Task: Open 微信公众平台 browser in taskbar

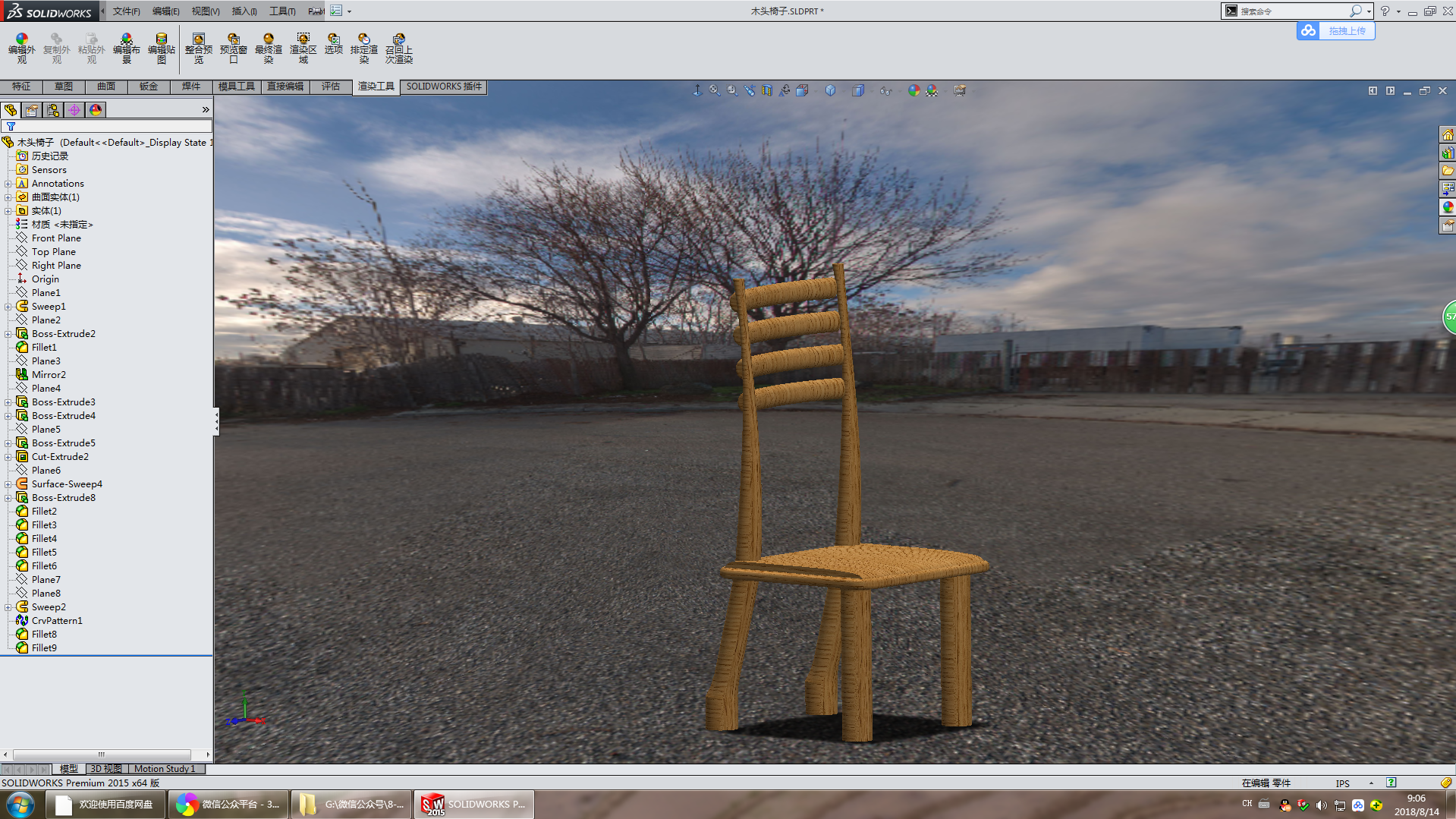Action: [228, 805]
